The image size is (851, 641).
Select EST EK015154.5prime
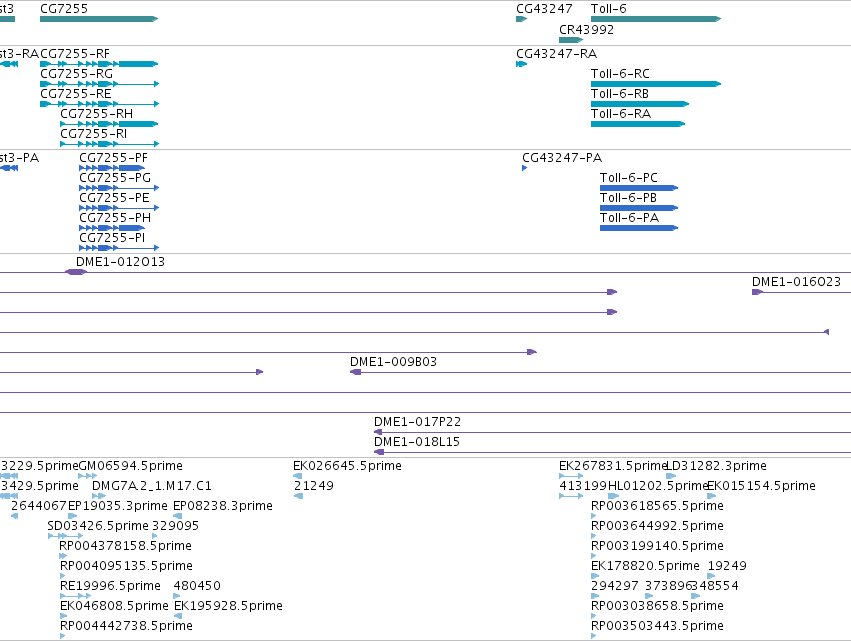coord(712,496)
